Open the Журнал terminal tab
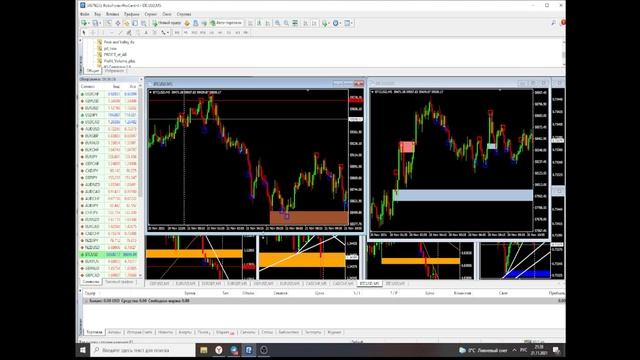This screenshot has width=640, height=360. pyautogui.click(x=334, y=332)
